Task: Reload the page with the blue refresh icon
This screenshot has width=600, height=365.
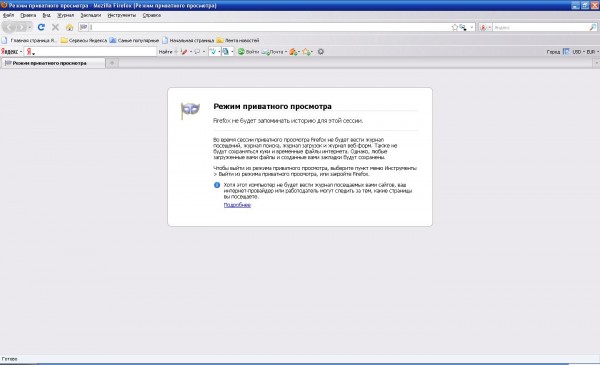Action: (41, 27)
